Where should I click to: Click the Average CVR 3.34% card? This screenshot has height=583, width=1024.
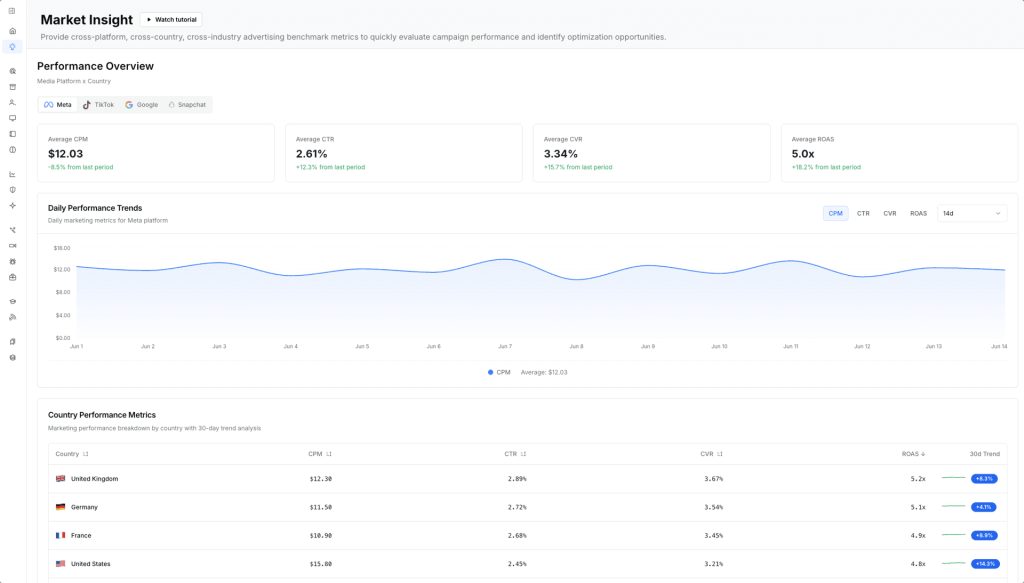pyautogui.click(x=652, y=153)
